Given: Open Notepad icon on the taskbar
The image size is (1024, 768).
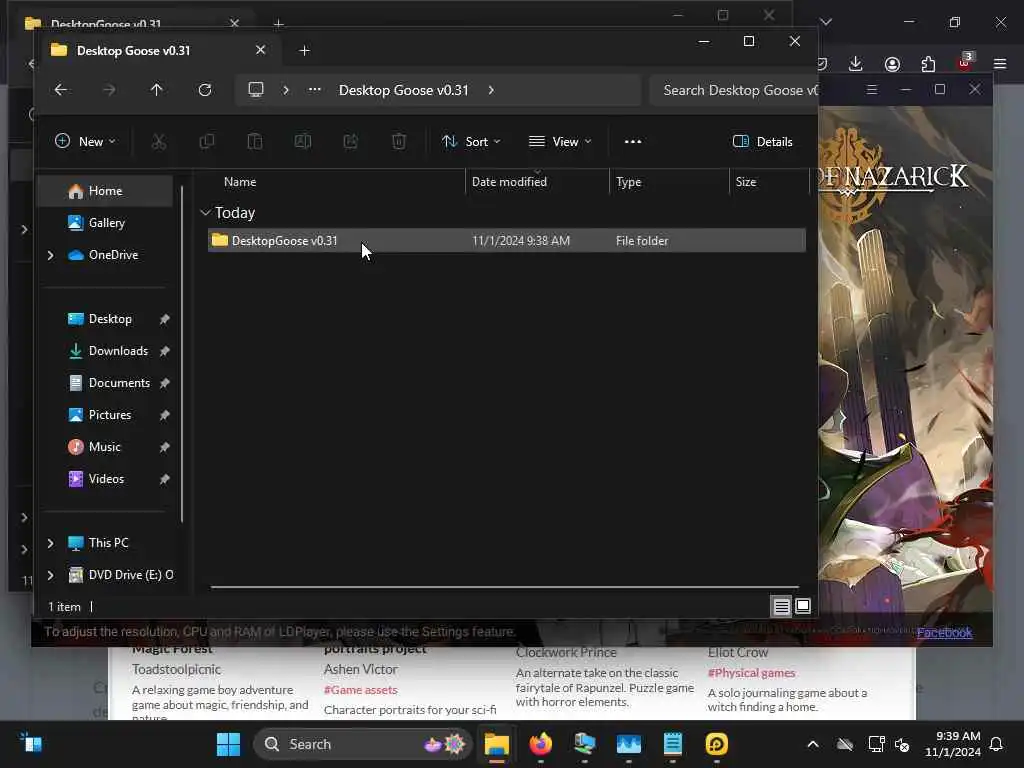Looking at the screenshot, I should click(673, 744).
